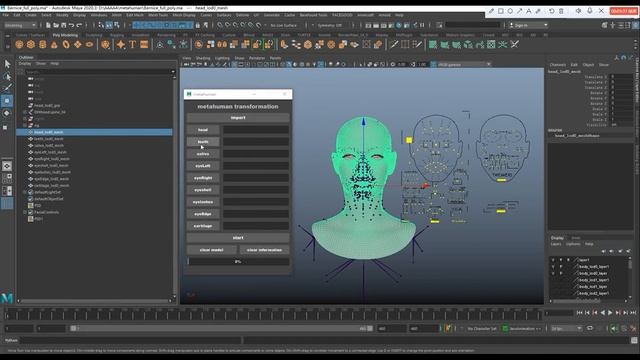Click the New scene icon
640x360 pixels.
tap(48, 25)
